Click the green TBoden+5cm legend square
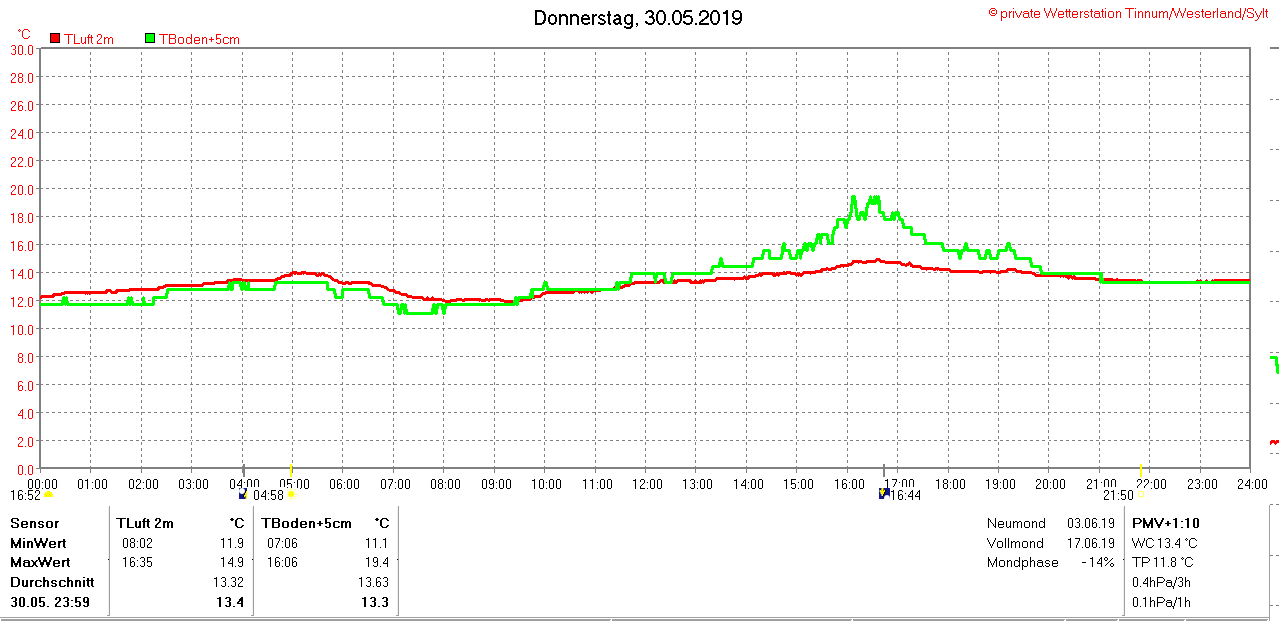The image size is (1280, 621). click(x=150, y=38)
